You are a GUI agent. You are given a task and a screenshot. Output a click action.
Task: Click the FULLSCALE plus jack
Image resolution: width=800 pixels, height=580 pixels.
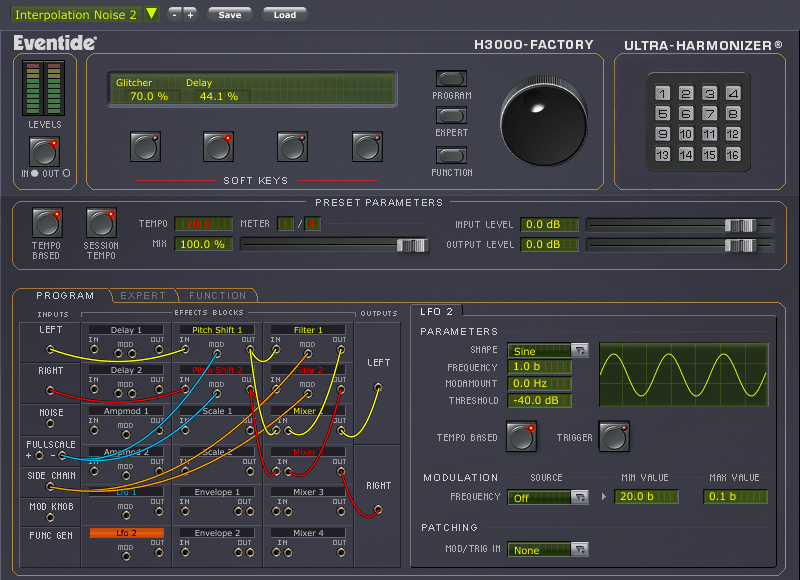point(39,455)
